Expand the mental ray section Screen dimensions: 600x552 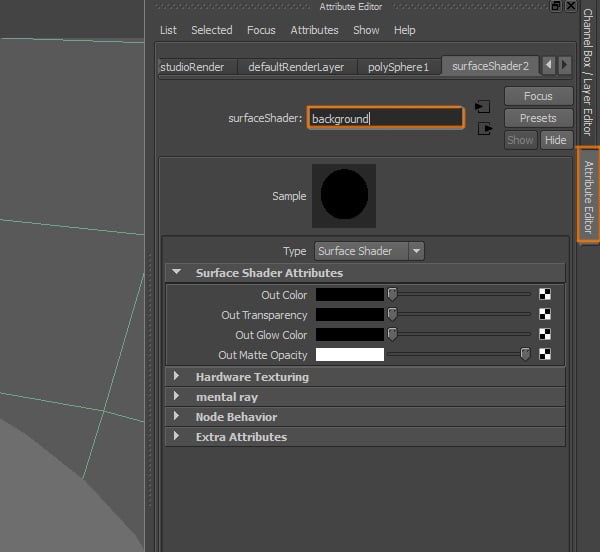pos(177,397)
